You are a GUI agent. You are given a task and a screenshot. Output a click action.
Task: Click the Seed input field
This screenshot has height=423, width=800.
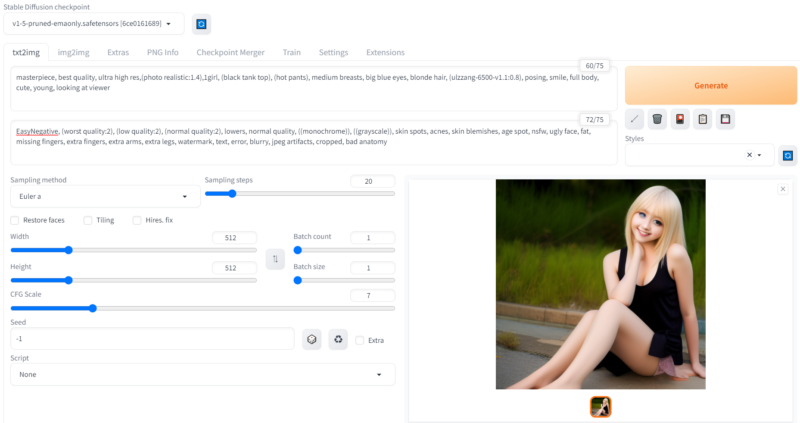tap(152, 339)
